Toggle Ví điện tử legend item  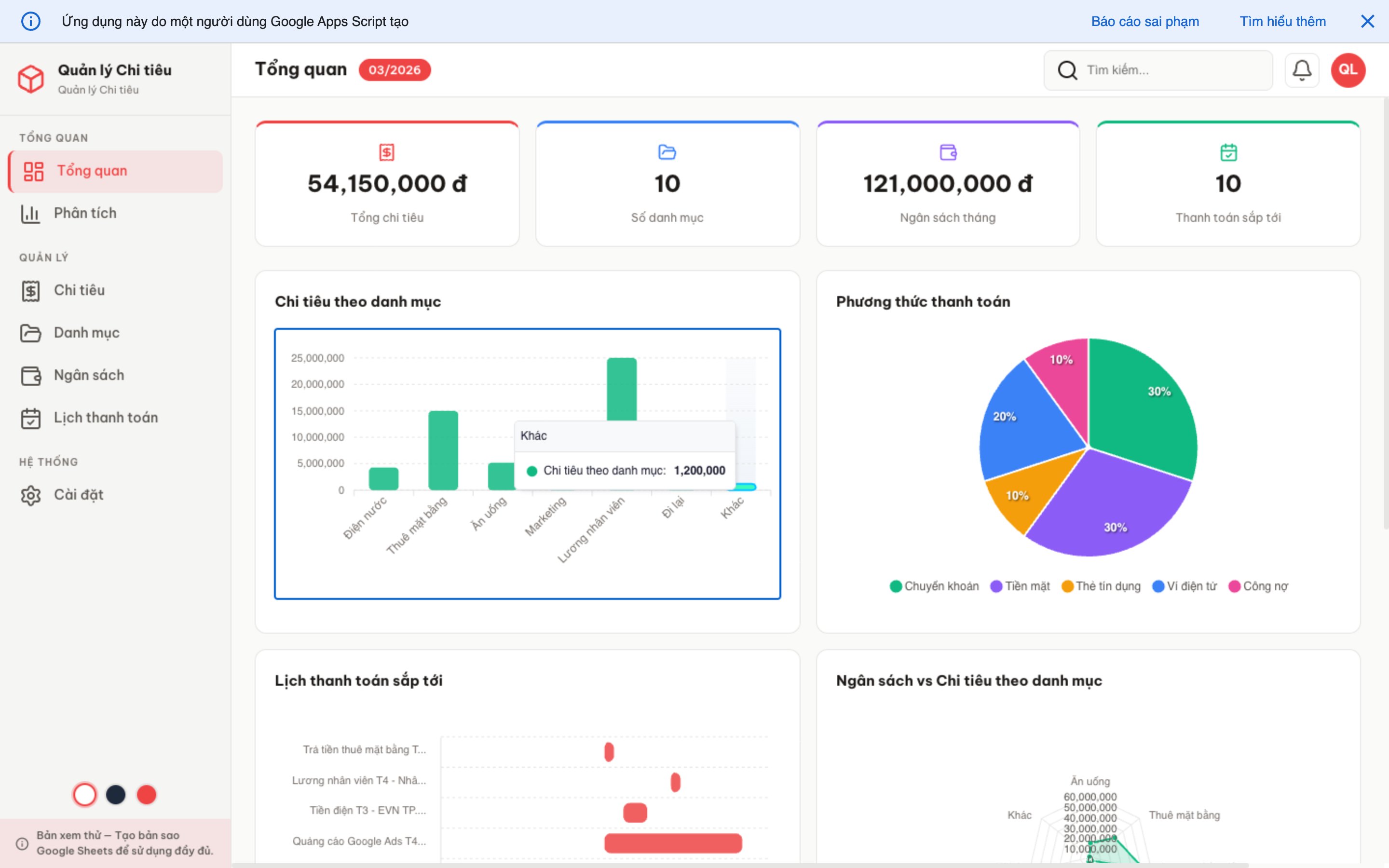point(1185,586)
